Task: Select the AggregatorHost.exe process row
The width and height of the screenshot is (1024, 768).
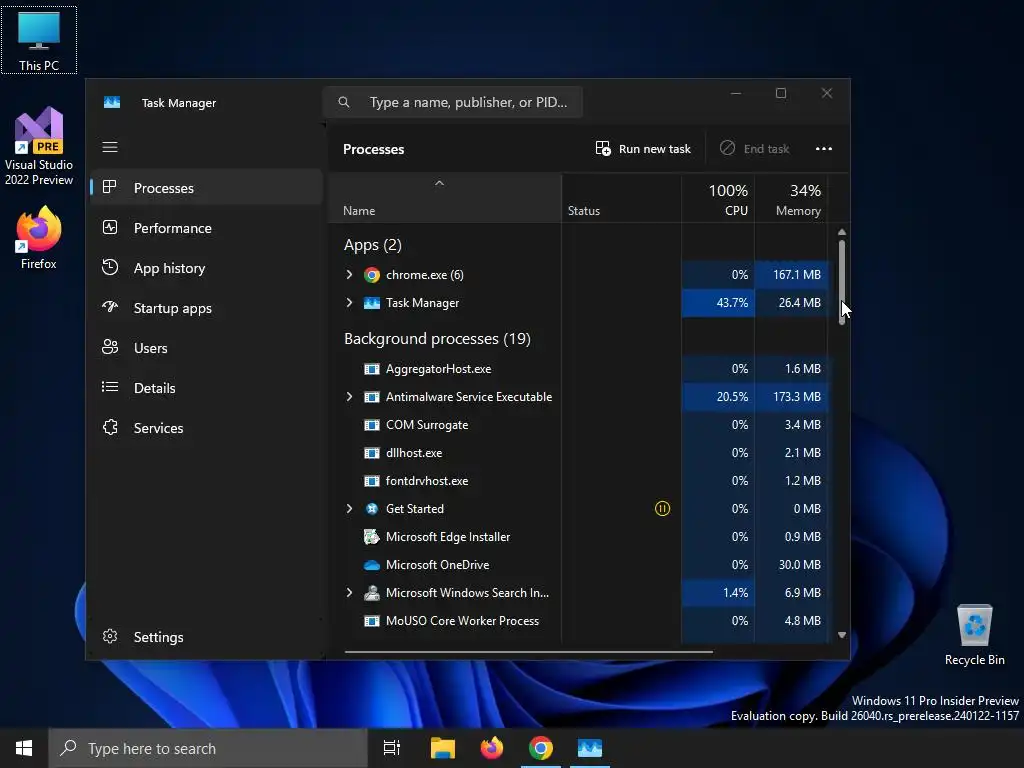Action: (579, 369)
